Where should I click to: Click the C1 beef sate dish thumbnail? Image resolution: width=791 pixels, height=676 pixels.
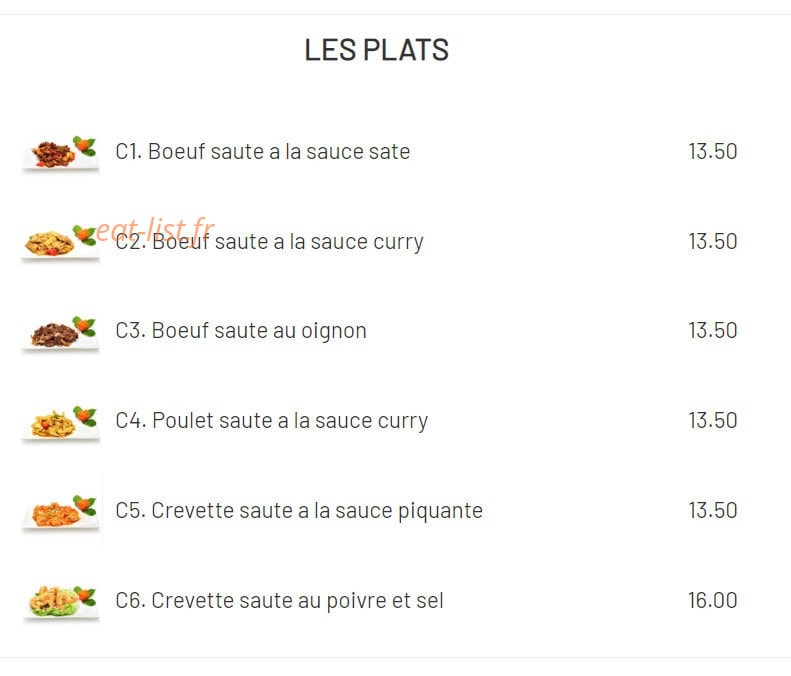pos(60,153)
